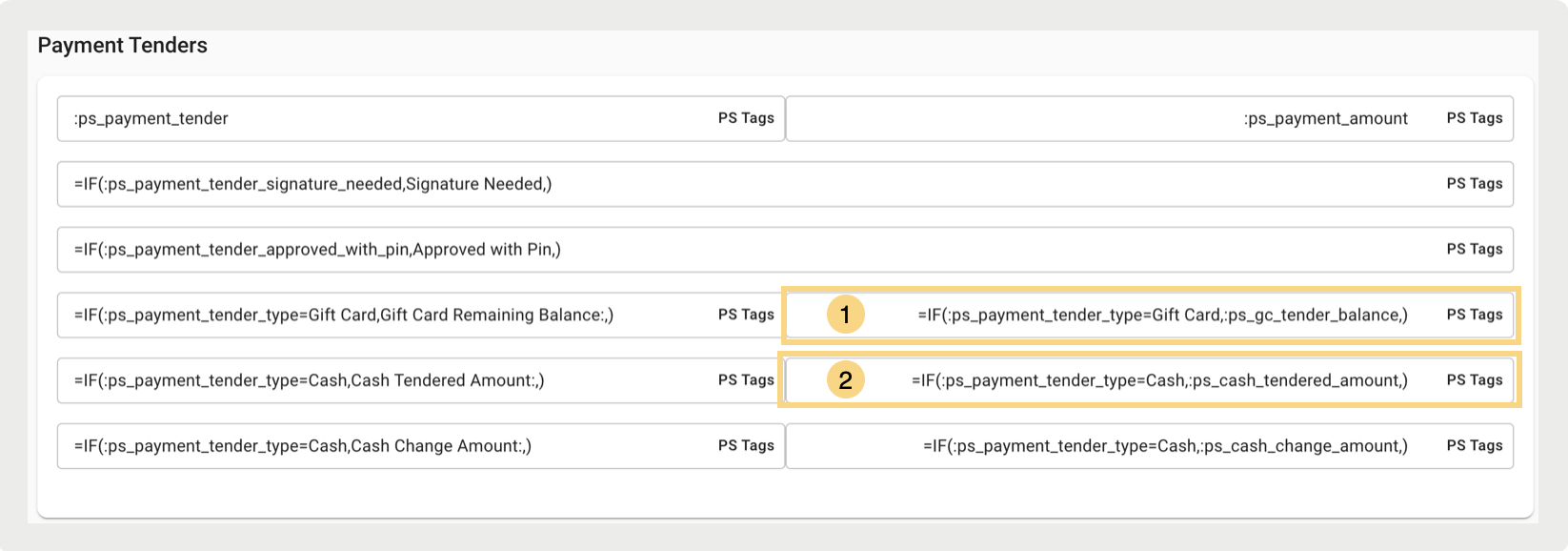This screenshot has height=551, width=1568.
Task: Open PS Tags for :ps_cash_tendered_amount field
Action: [1475, 380]
